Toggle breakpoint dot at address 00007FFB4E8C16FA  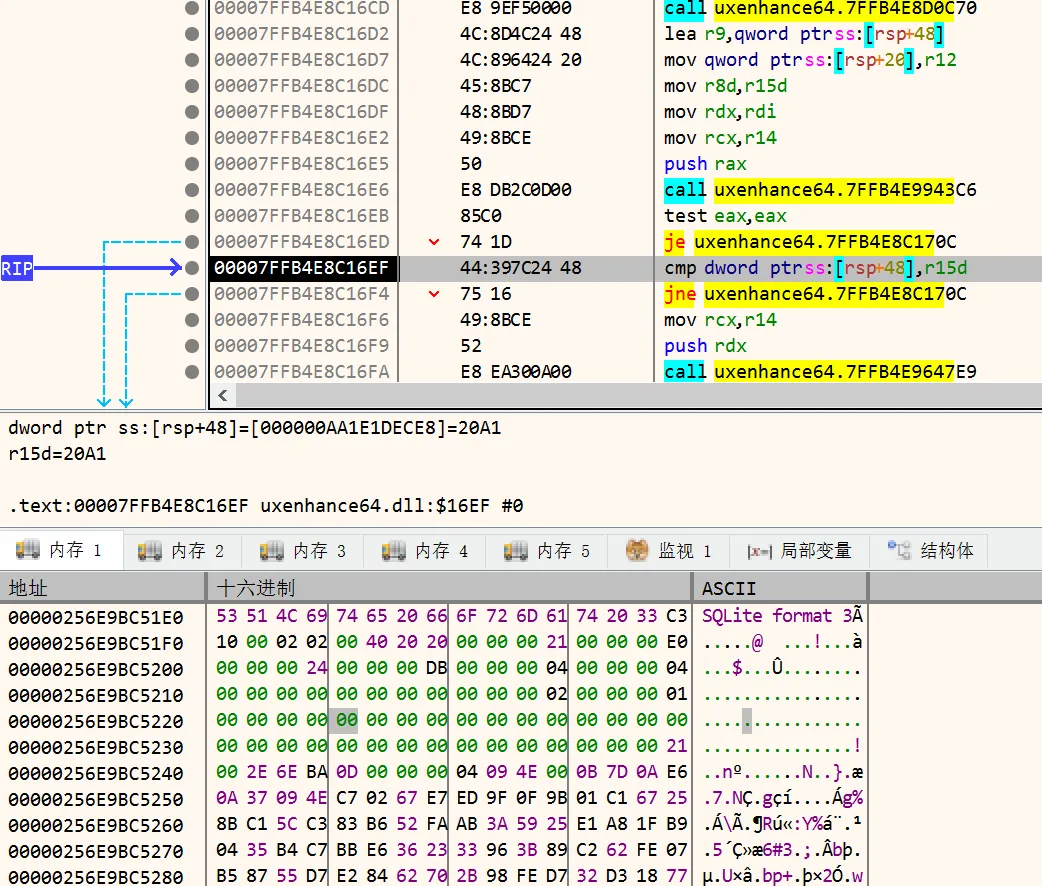pos(192,372)
